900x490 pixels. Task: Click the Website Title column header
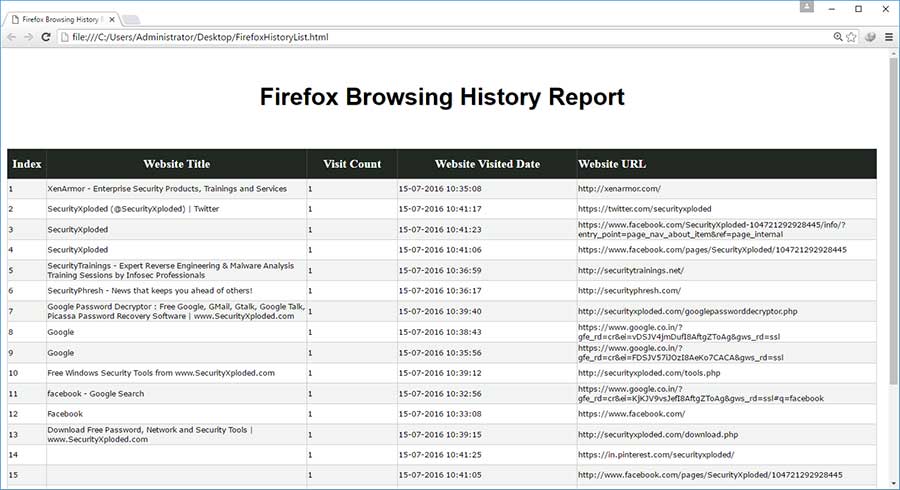pyautogui.click(x=176, y=164)
